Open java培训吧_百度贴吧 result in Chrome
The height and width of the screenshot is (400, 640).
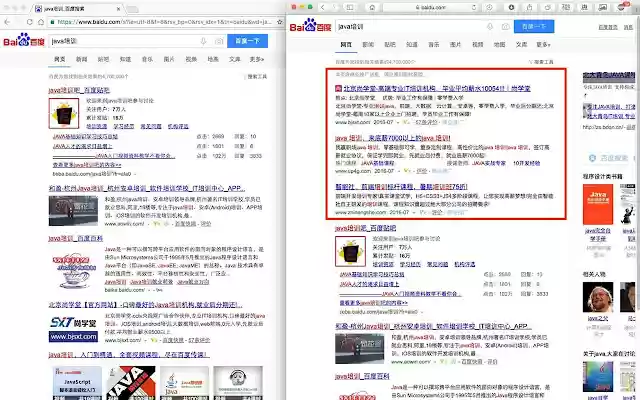click(x=79, y=90)
